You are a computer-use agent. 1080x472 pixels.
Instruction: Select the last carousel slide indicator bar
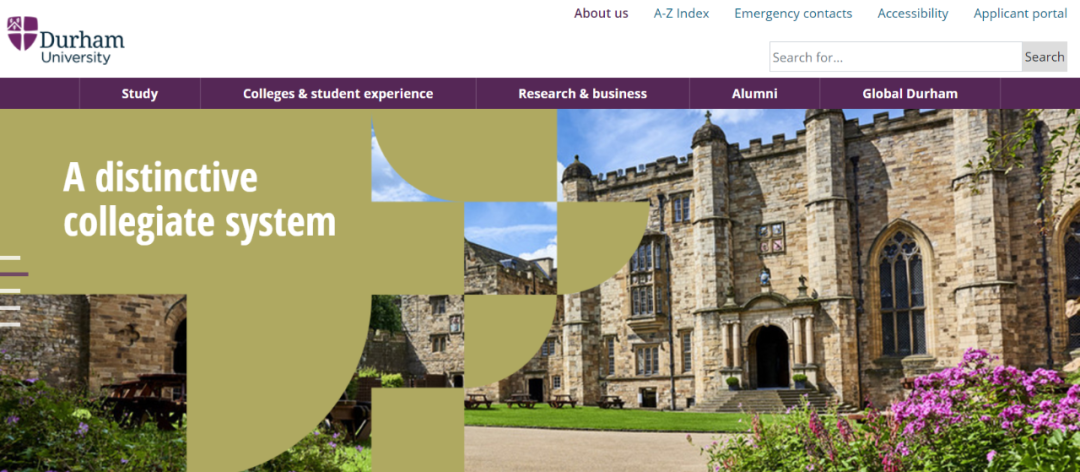[x=10, y=324]
